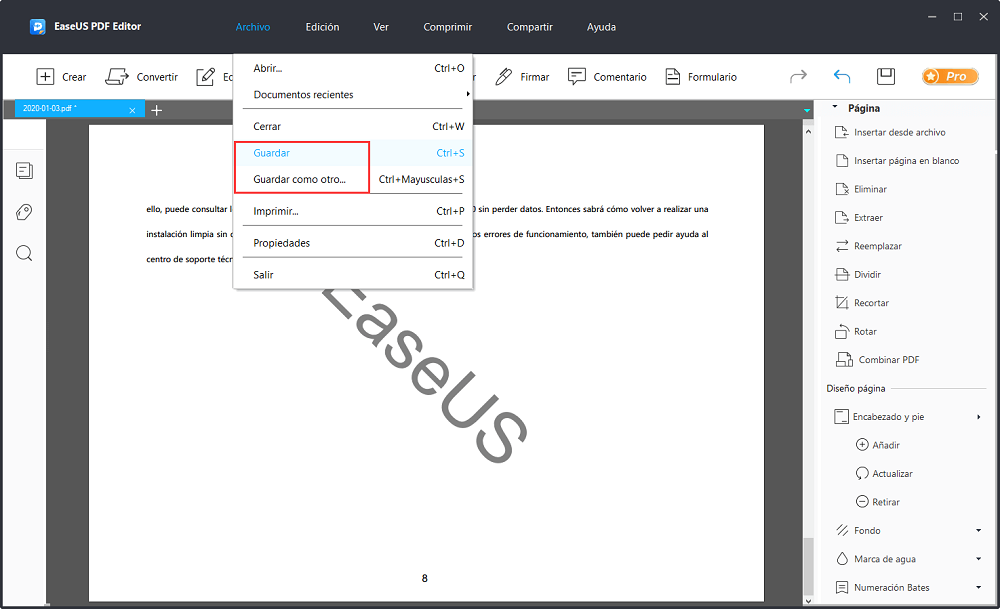Open the Archivo menu
Image resolution: width=1000 pixels, height=609 pixels.
click(253, 27)
